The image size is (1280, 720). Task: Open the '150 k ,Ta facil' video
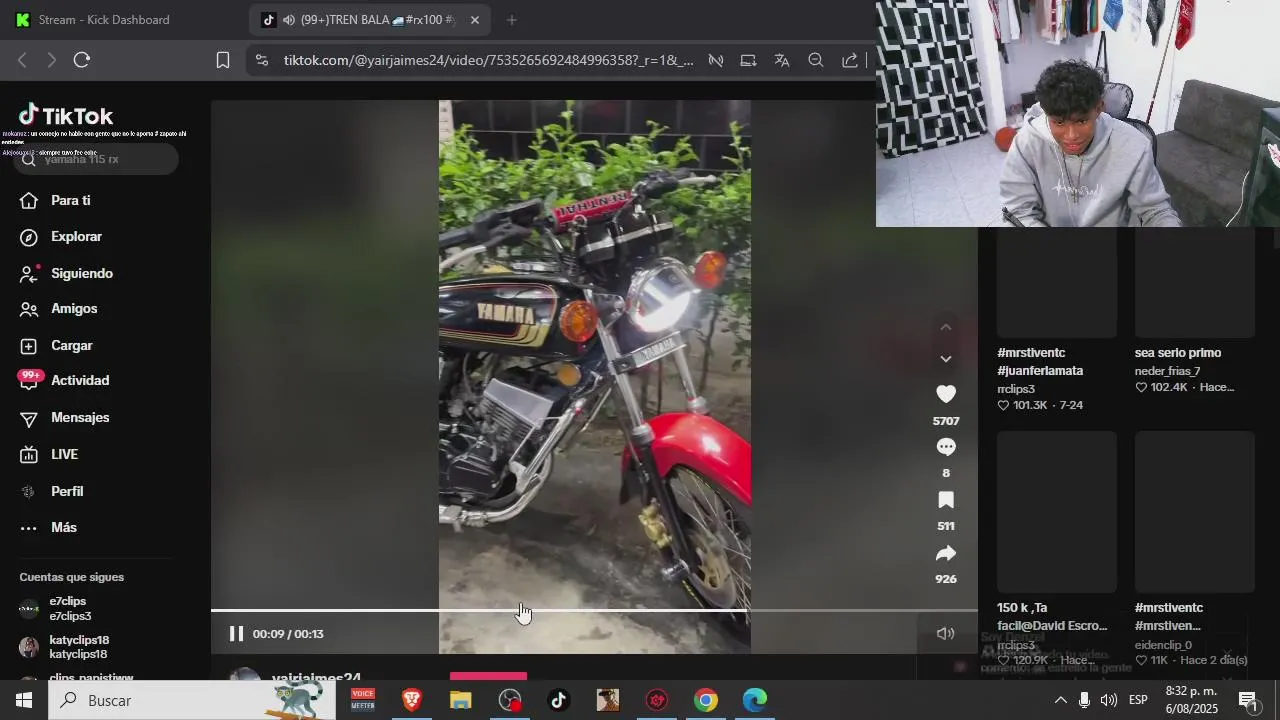(x=1056, y=512)
